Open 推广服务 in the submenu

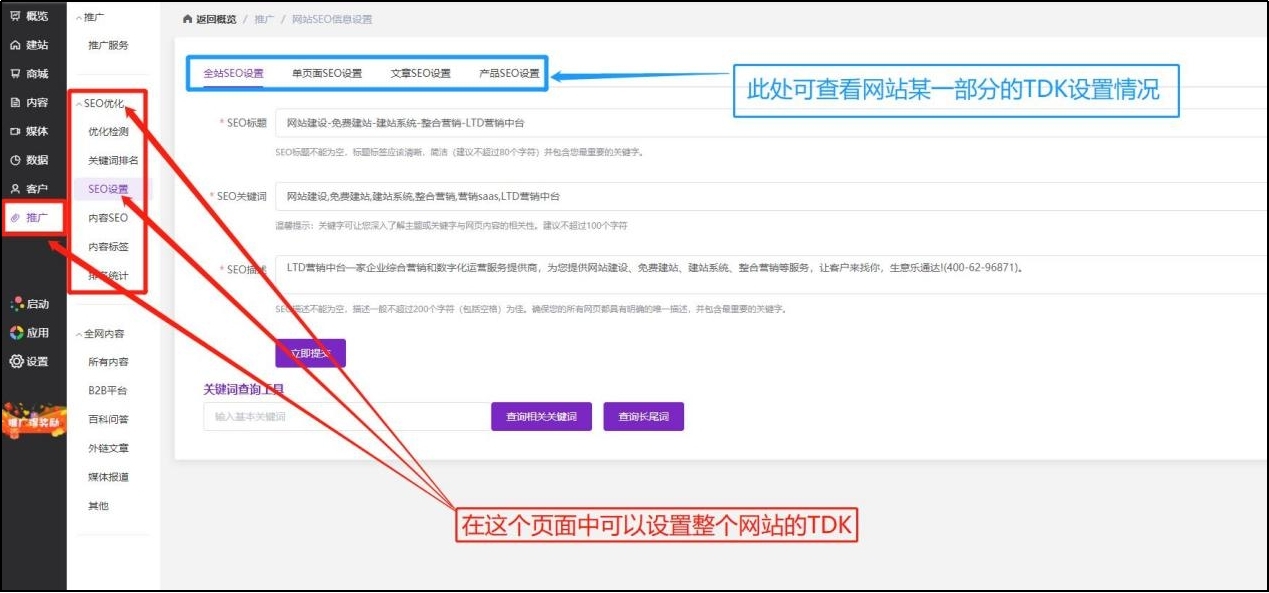click(108, 46)
